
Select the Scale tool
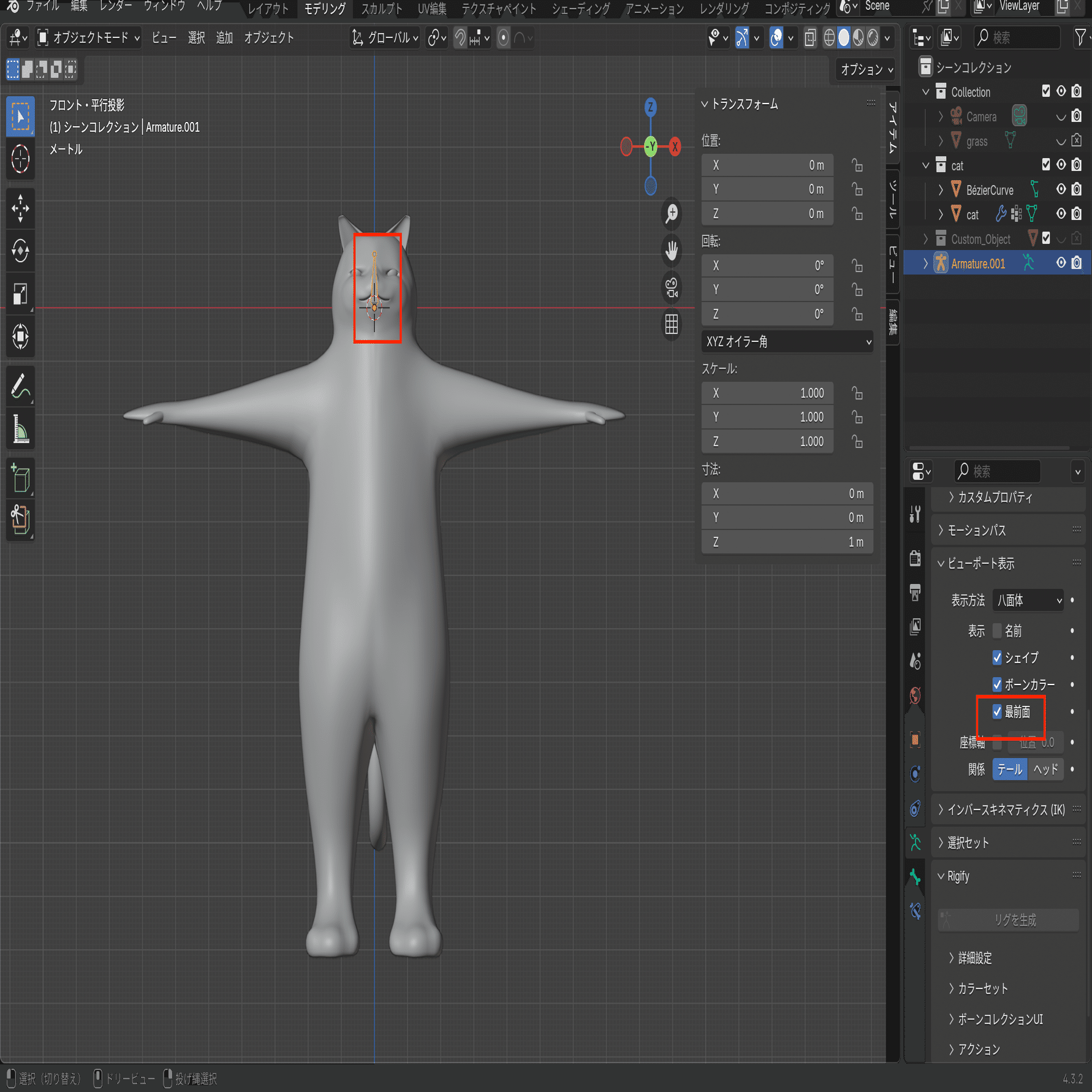coord(20,294)
